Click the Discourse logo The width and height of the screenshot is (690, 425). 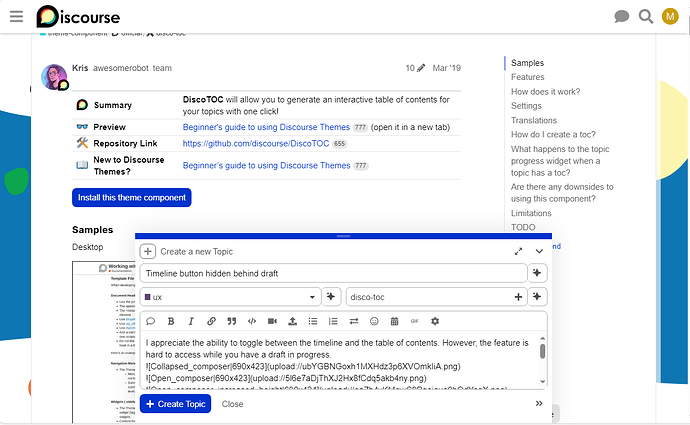[x=78, y=17]
